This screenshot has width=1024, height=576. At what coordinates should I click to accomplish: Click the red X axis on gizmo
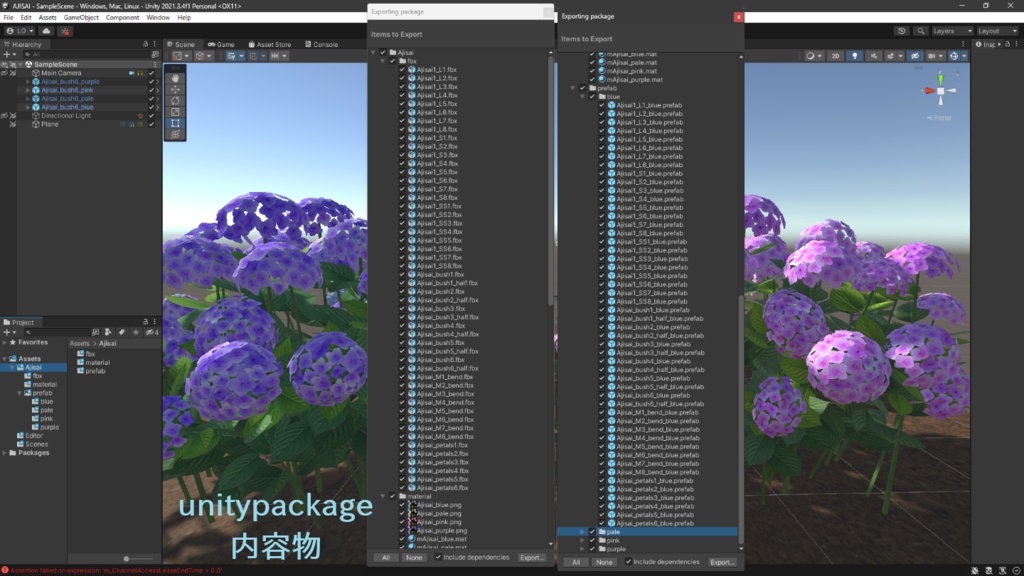(929, 91)
